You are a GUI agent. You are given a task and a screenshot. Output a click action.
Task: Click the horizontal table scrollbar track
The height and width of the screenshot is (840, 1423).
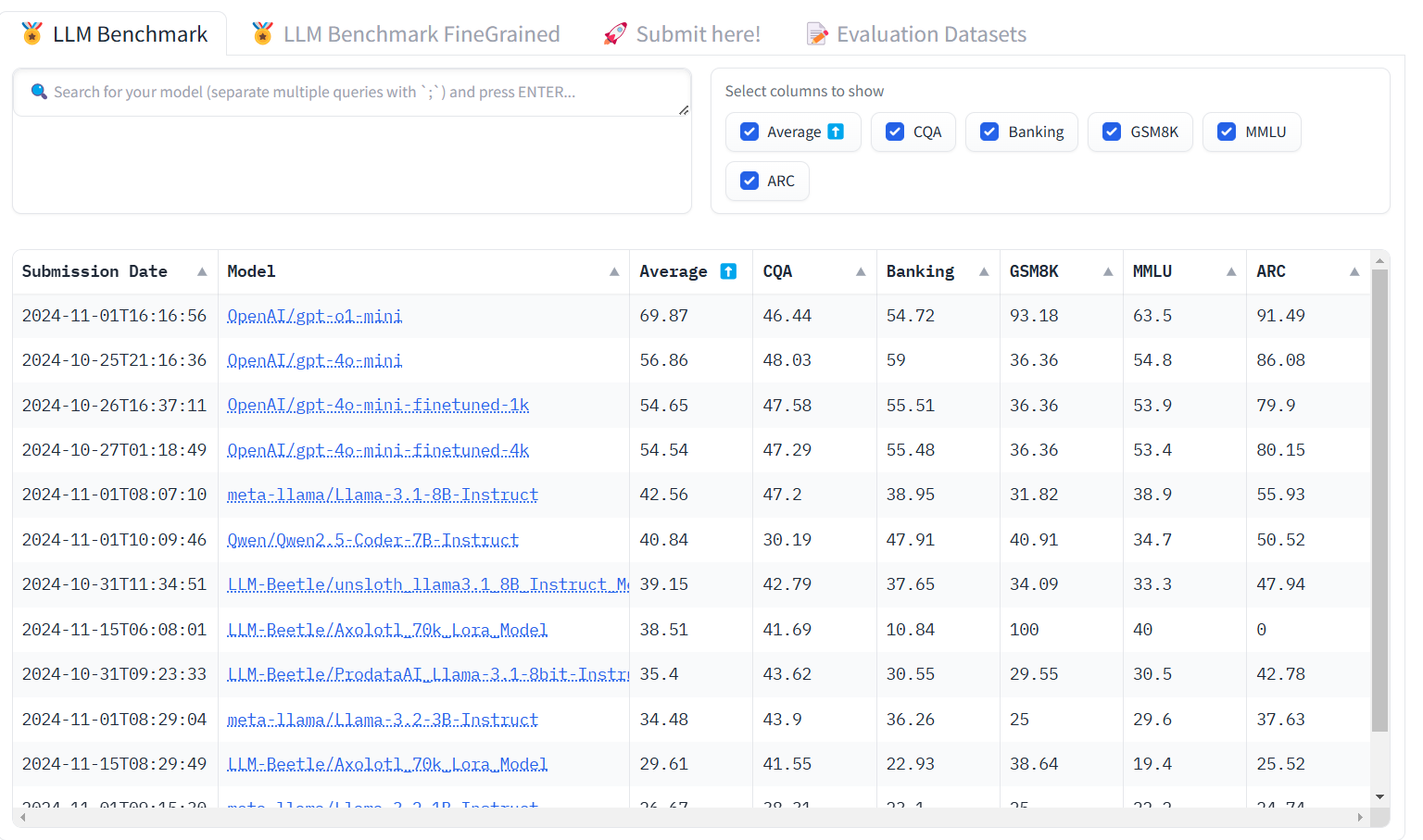[x=691, y=817]
